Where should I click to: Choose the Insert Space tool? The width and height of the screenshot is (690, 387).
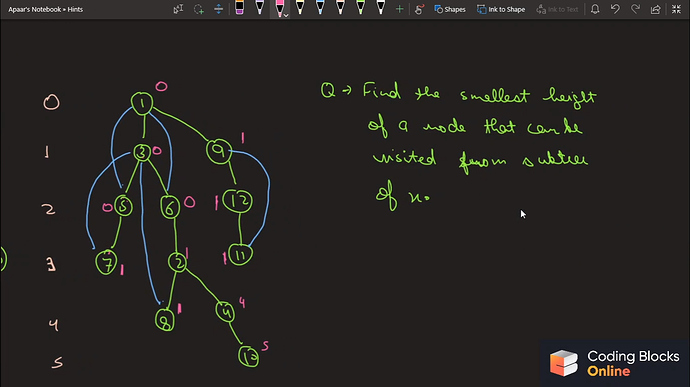click(x=219, y=9)
